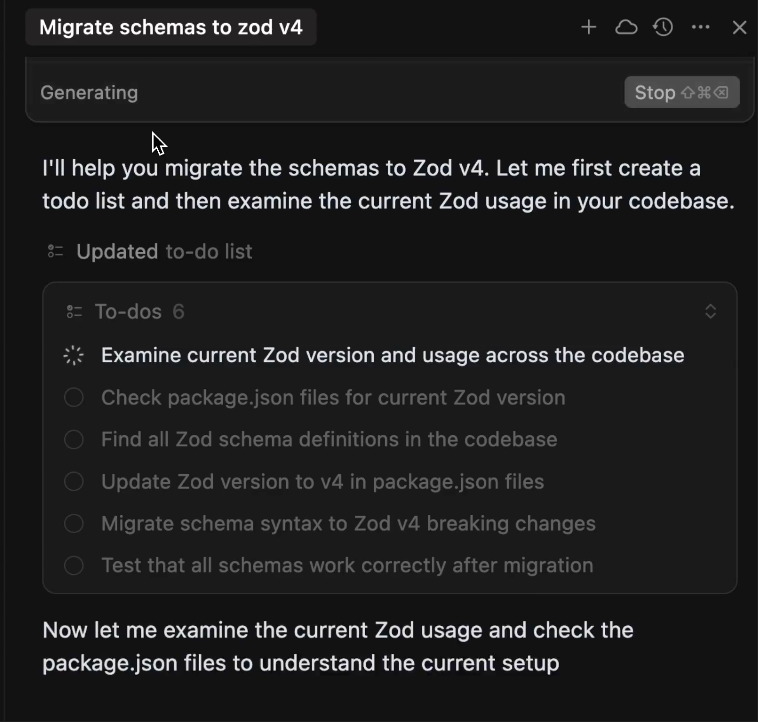Click the To-dos 6 header label
Image resolution: width=758 pixels, height=722 pixels.
coord(139,312)
